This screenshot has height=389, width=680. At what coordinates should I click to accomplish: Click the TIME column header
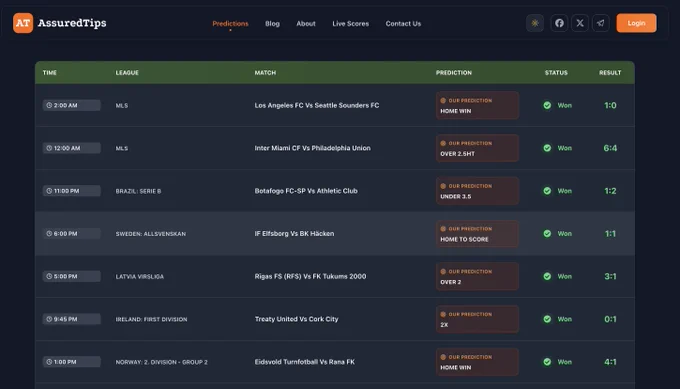[49, 72]
